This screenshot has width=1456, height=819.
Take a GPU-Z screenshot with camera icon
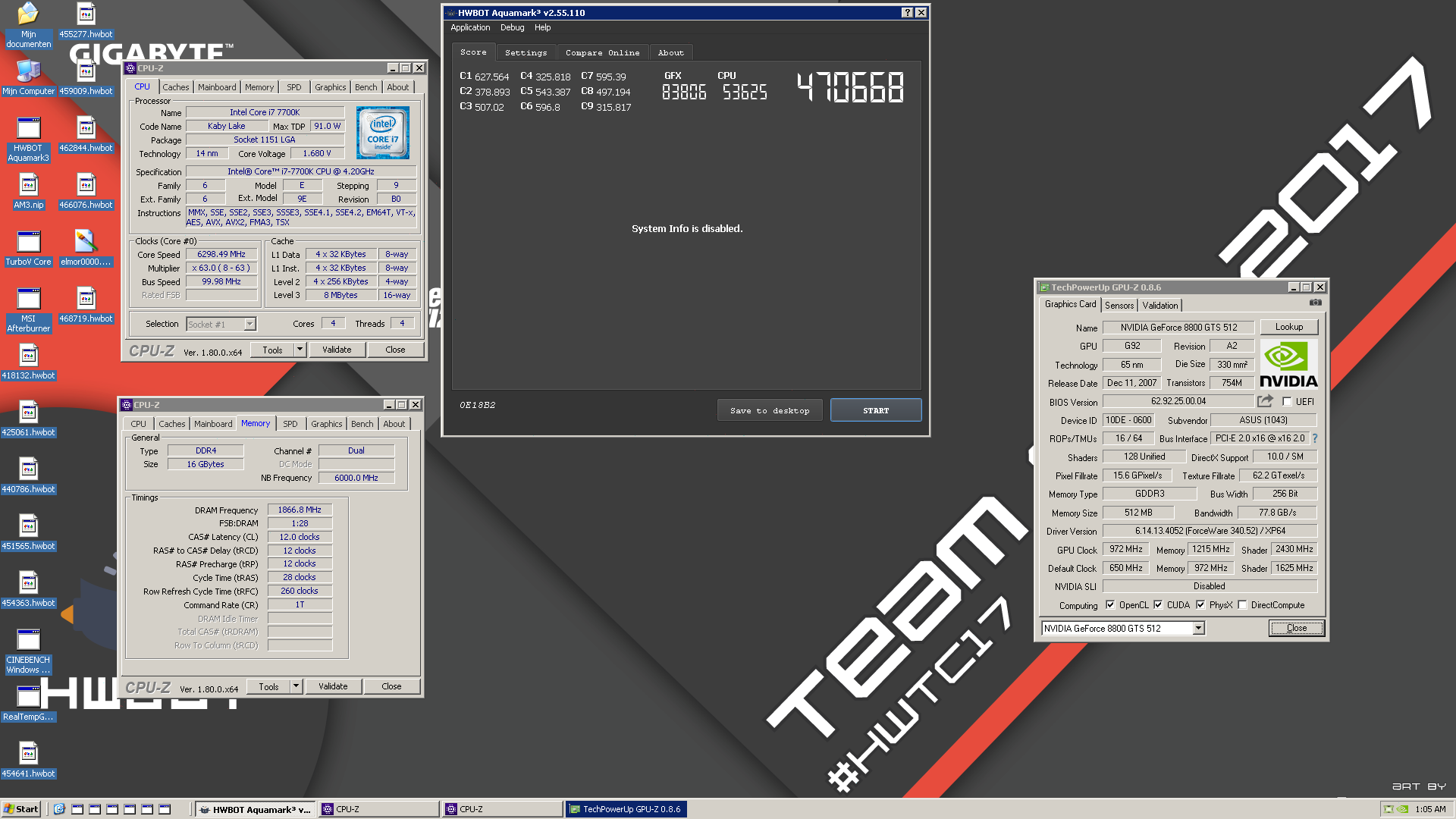coord(1316,303)
